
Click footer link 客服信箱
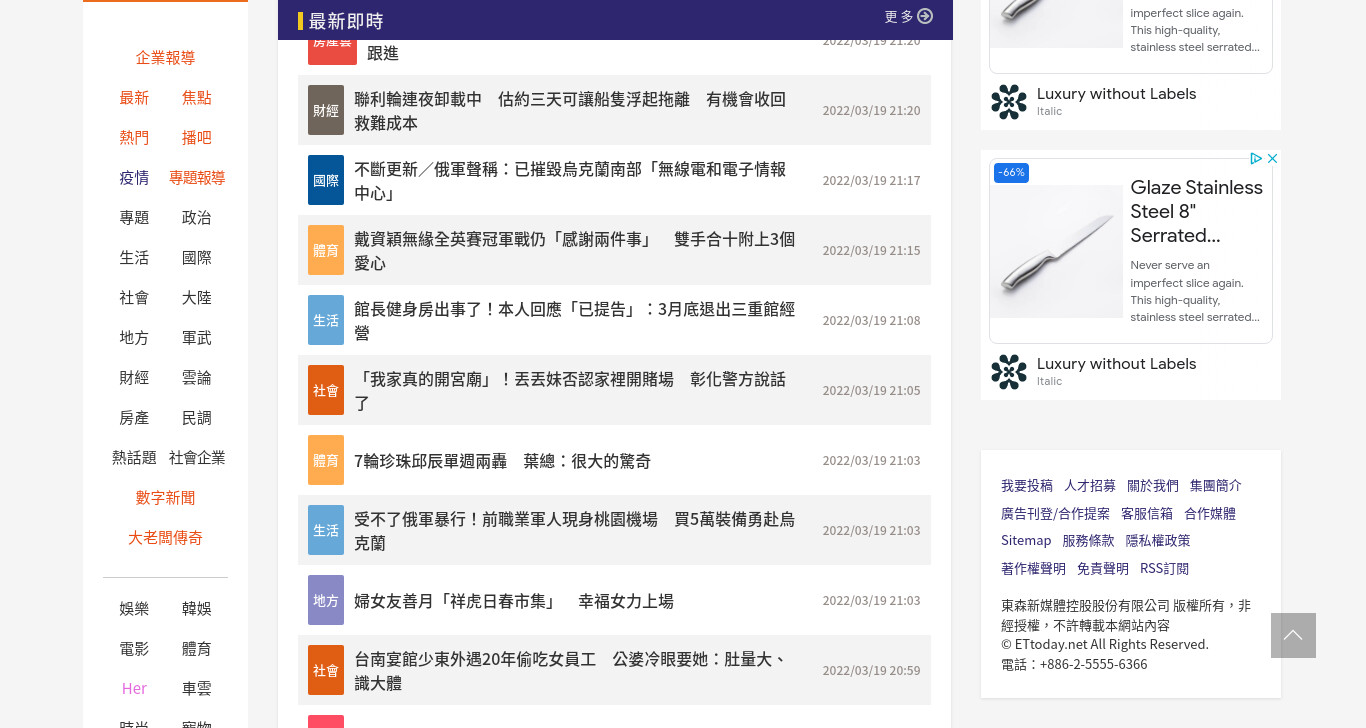[x=1147, y=514]
